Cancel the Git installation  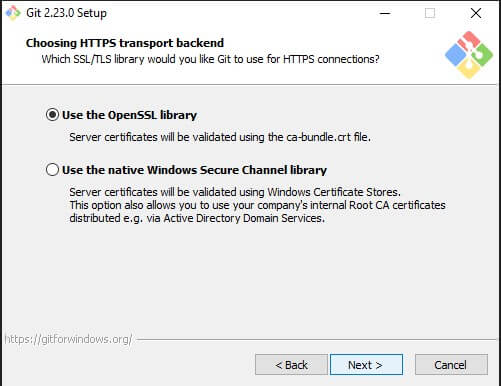pos(451,365)
